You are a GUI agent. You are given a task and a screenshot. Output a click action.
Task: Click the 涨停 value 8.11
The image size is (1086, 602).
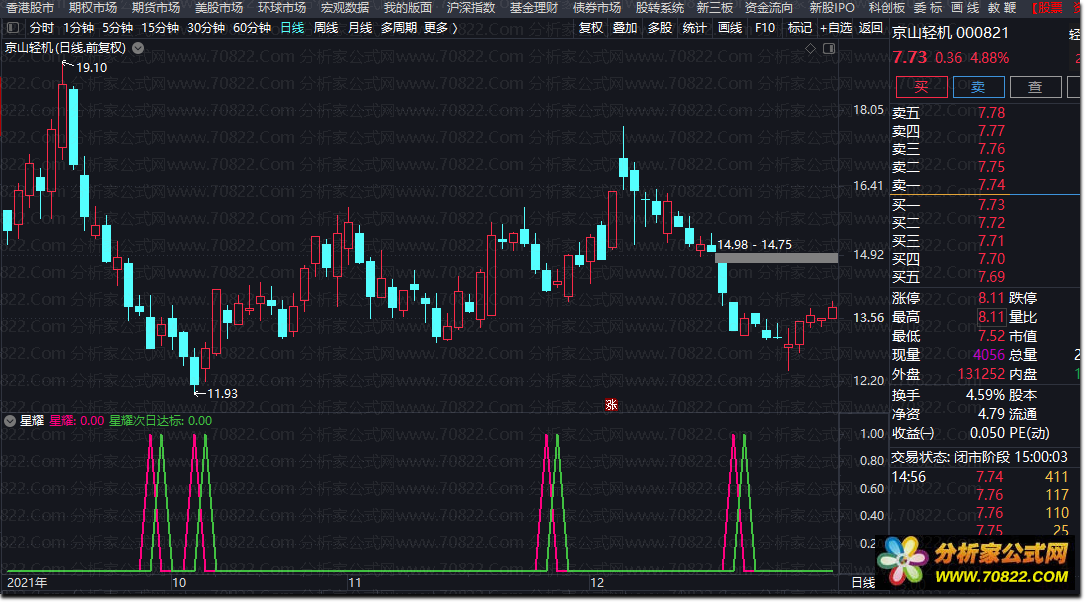coord(991,298)
